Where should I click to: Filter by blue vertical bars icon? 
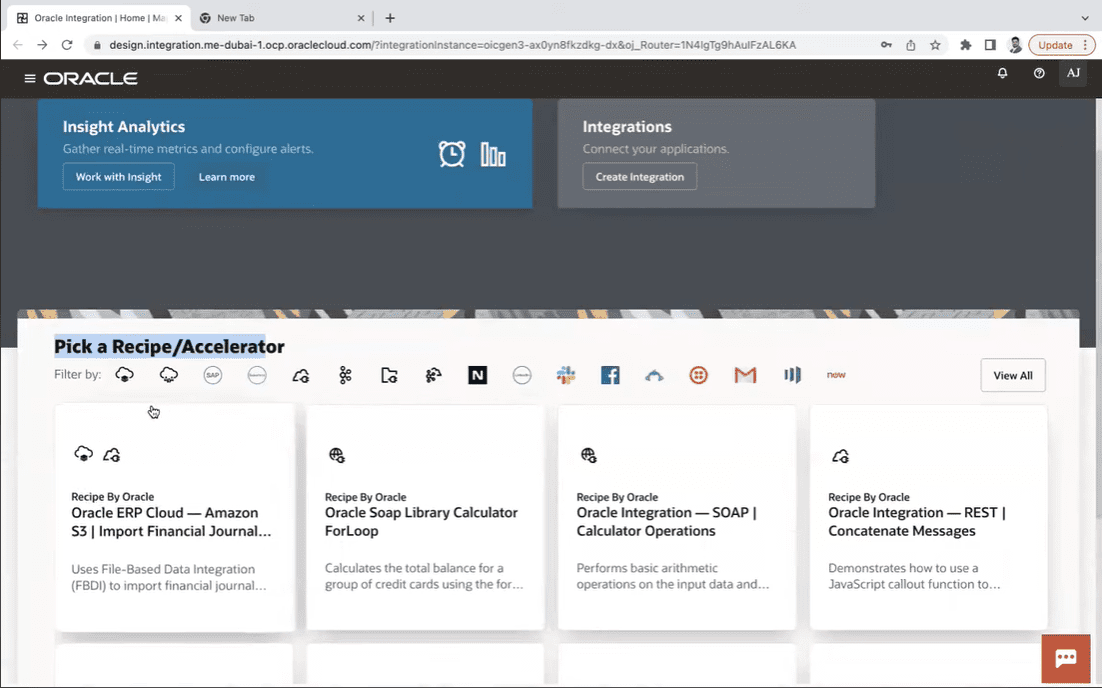(792, 375)
